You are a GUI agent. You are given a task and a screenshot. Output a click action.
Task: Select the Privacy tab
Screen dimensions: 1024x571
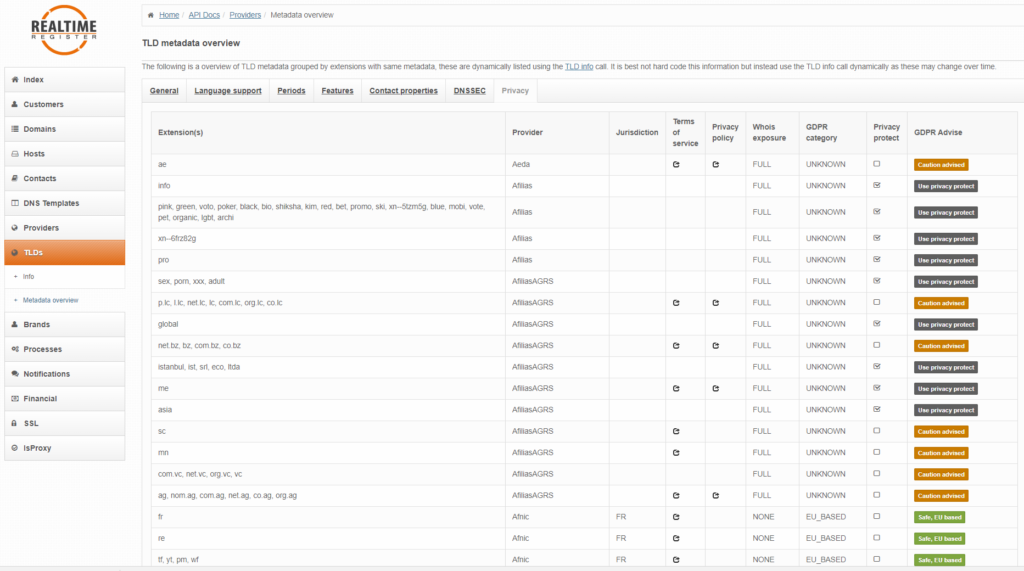[x=515, y=91]
